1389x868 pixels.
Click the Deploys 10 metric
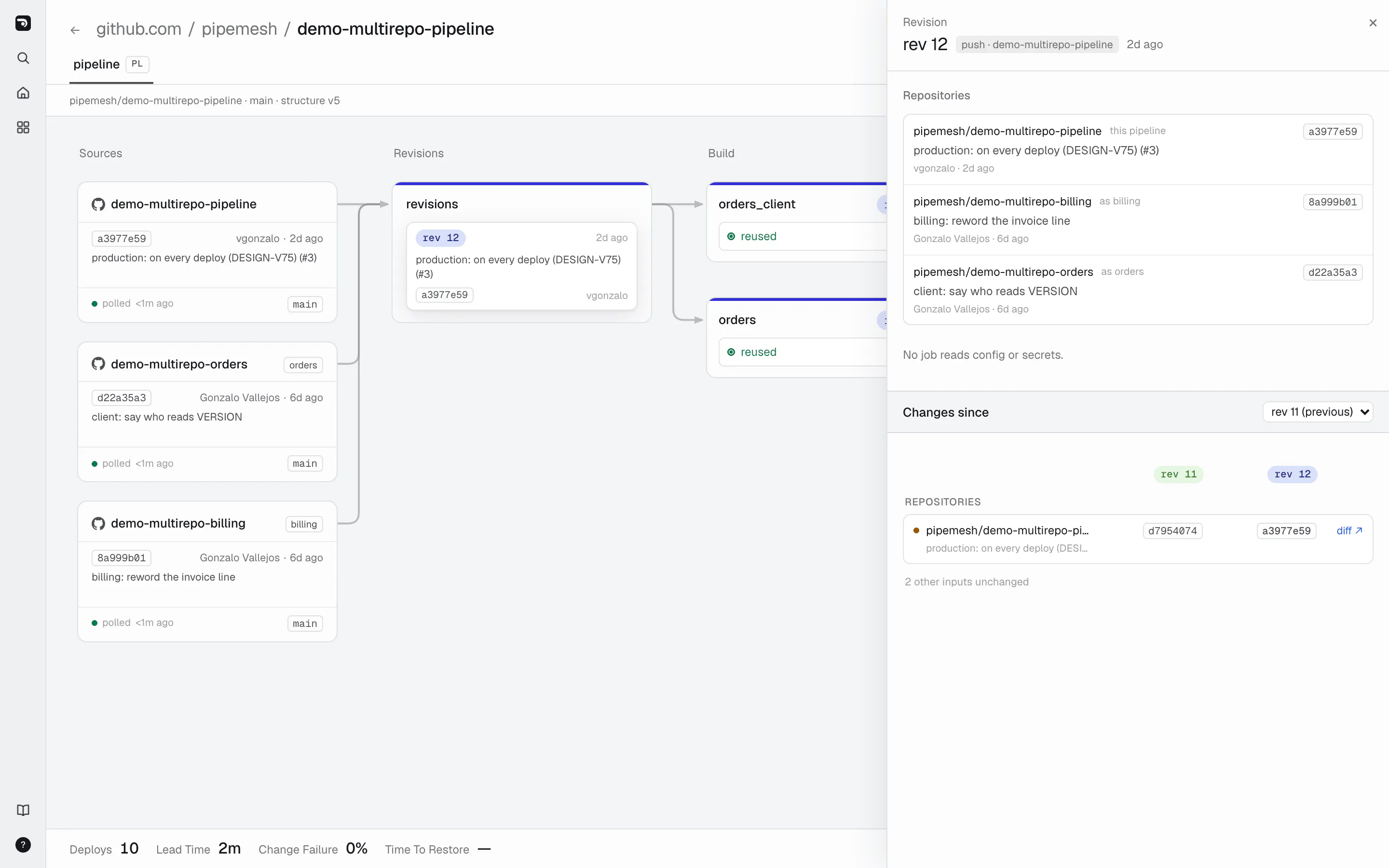pos(104,849)
